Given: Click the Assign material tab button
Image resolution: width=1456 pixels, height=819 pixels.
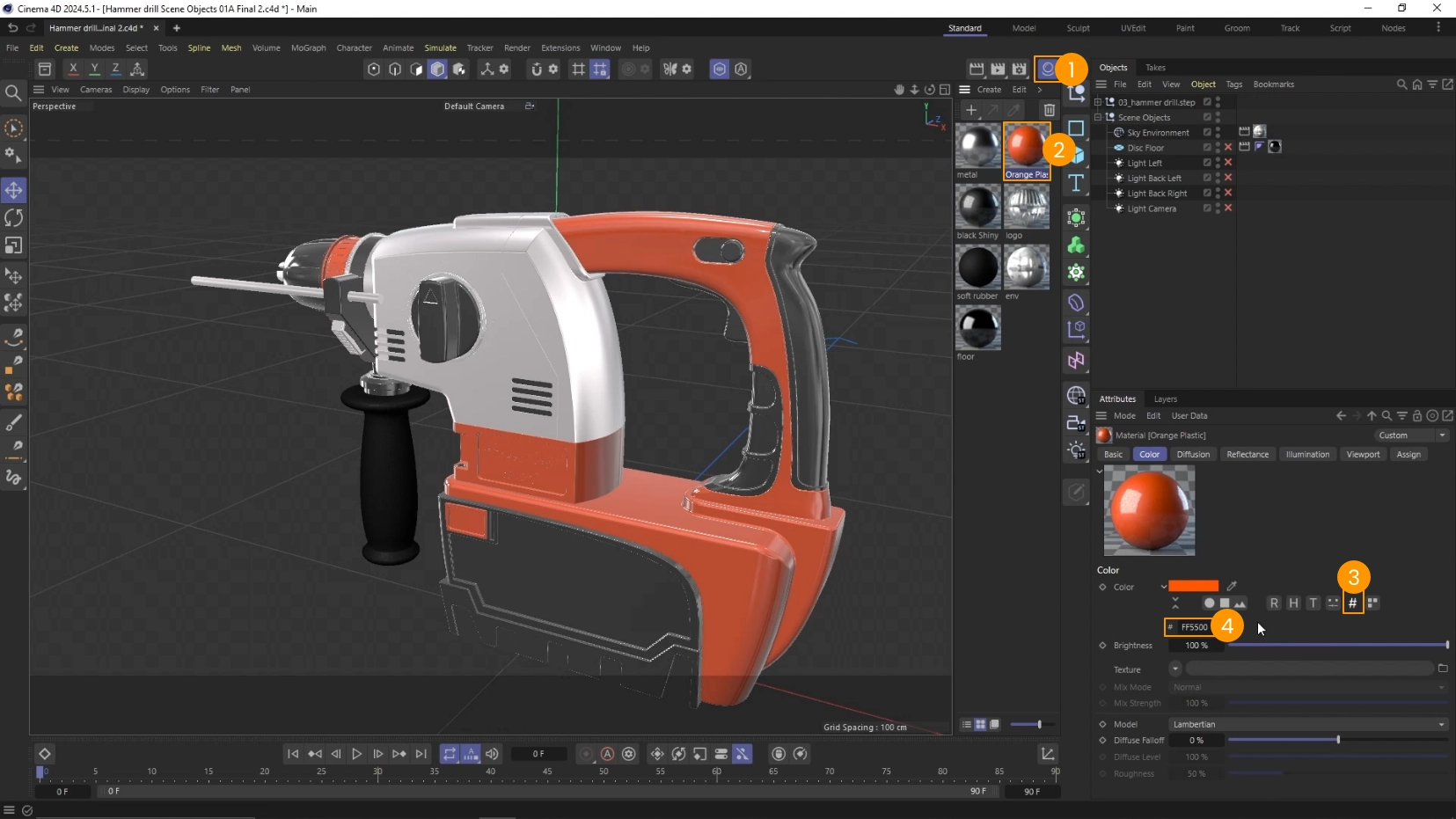Looking at the screenshot, I should click(x=1408, y=455).
